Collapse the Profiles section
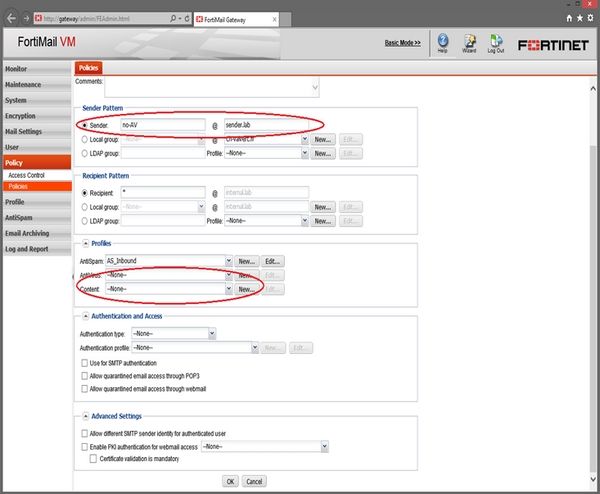The width and height of the screenshot is (600, 494). coord(86,243)
